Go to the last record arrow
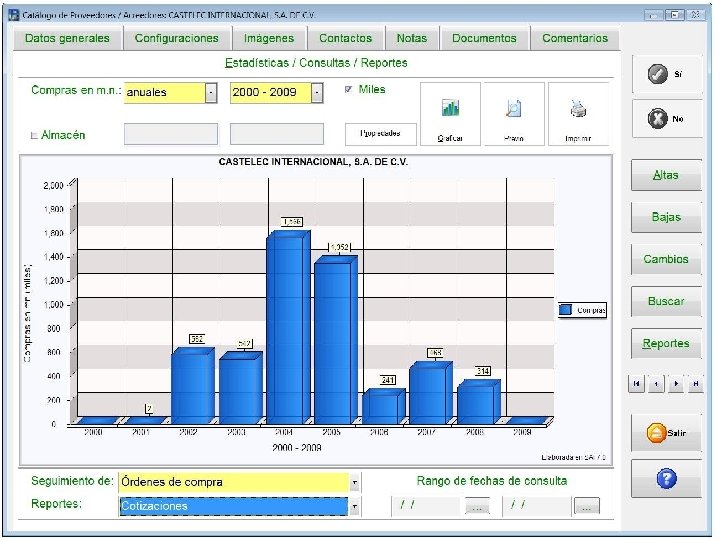 696,384
